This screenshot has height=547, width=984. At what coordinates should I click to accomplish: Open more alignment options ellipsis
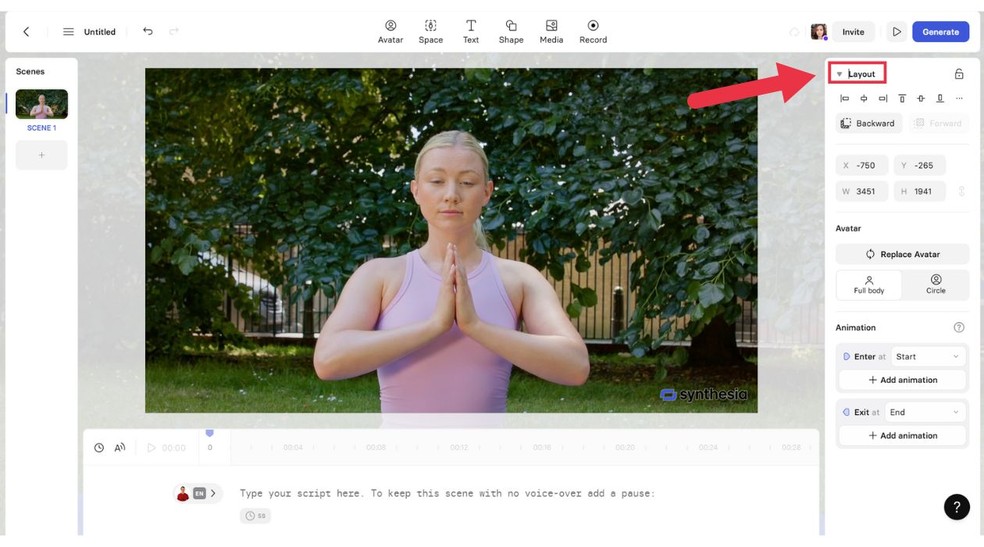959,98
